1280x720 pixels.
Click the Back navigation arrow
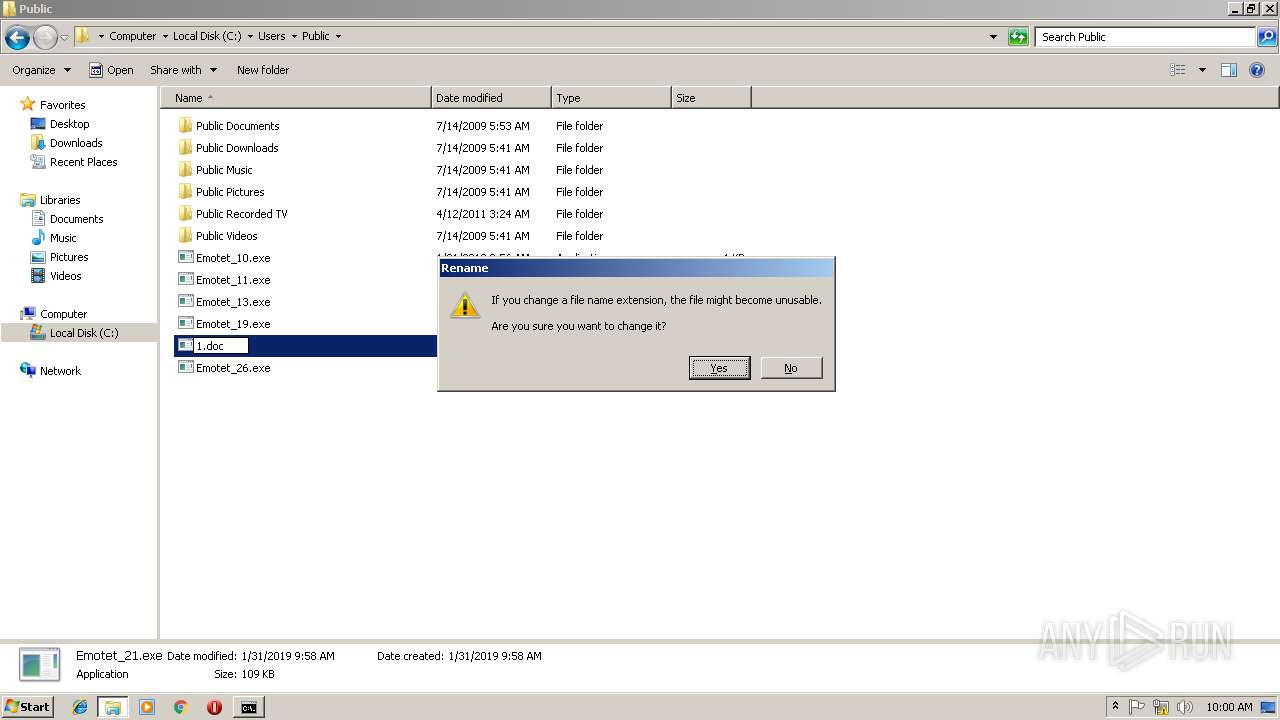point(17,37)
